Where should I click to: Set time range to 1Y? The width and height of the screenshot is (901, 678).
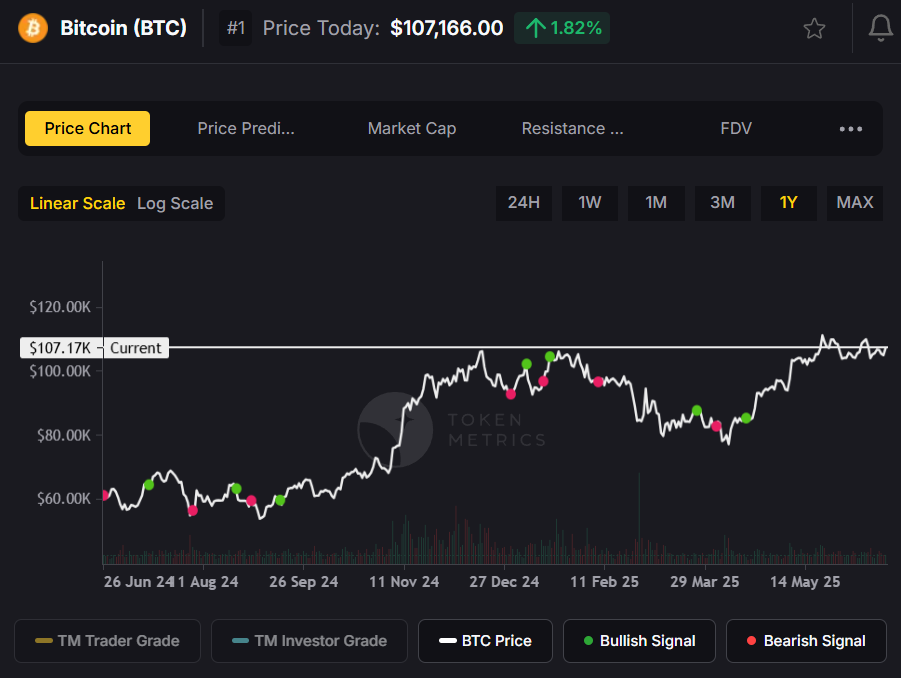click(x=788, y=203)
